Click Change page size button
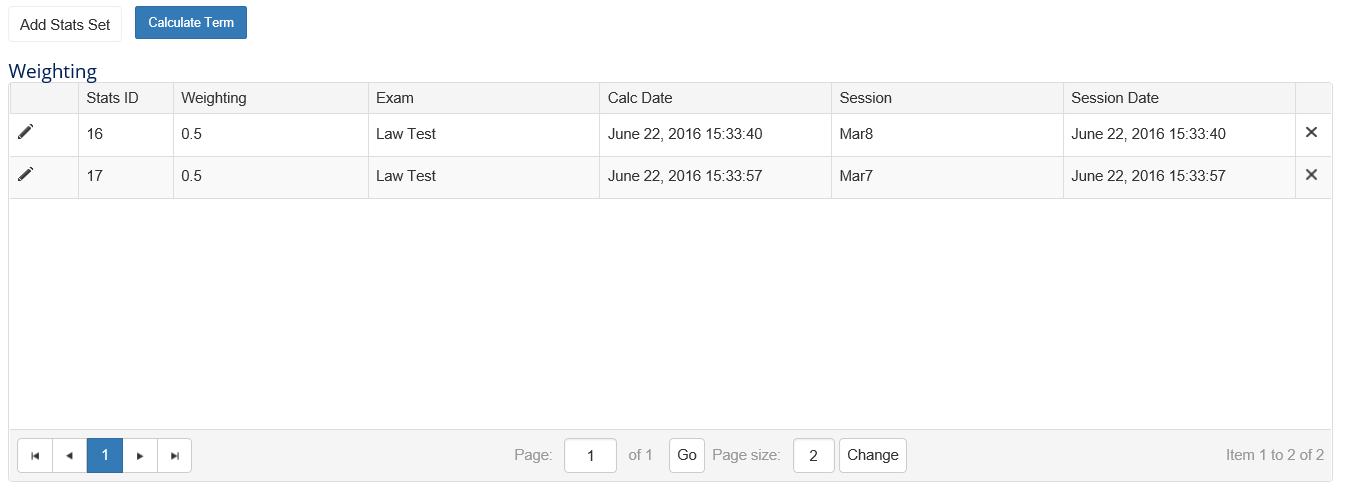This screenshot has height=486, width=1345. coord(873,455)
